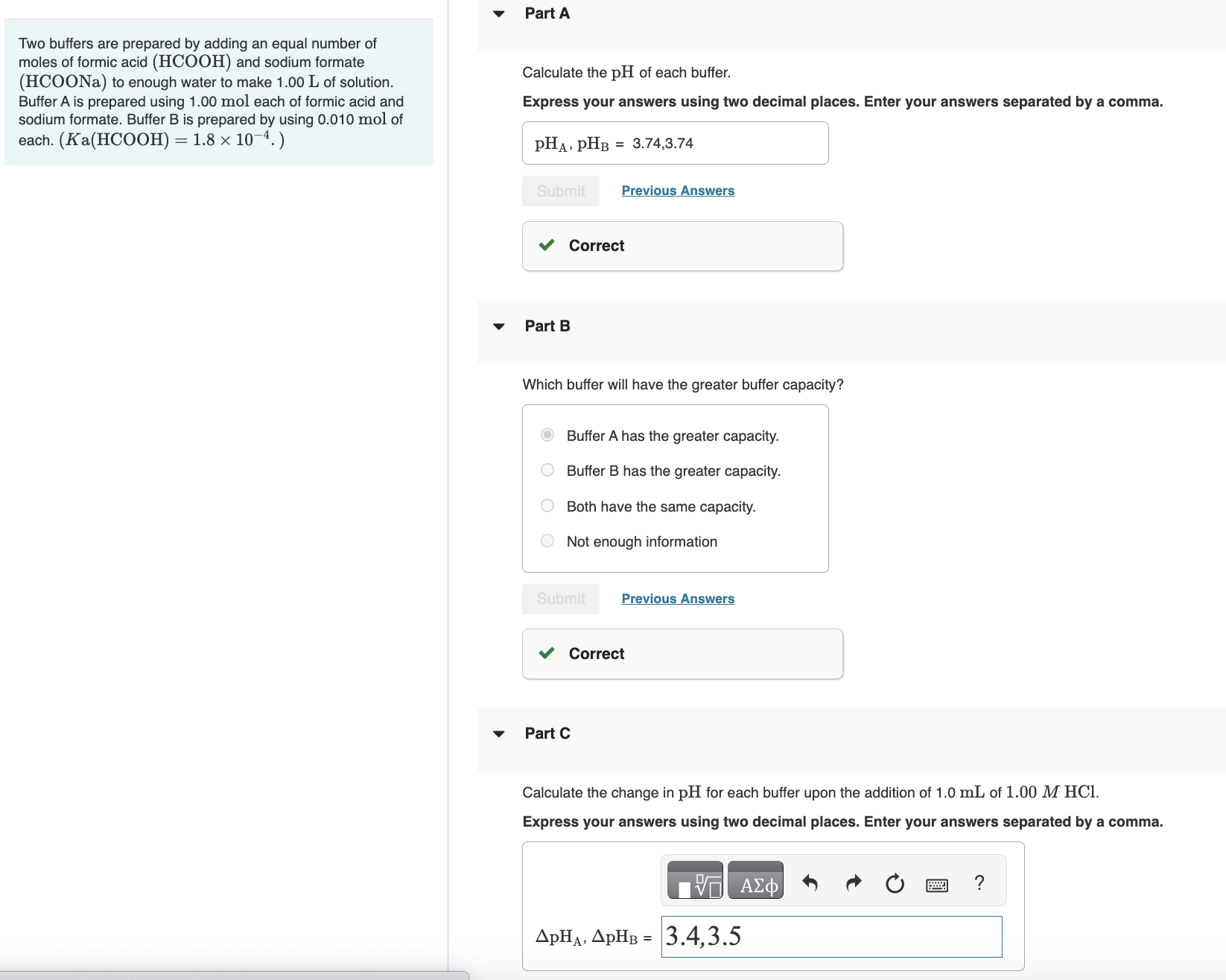
Task: Undo last change with the undo arrow
Action: [x=809, y=882]
